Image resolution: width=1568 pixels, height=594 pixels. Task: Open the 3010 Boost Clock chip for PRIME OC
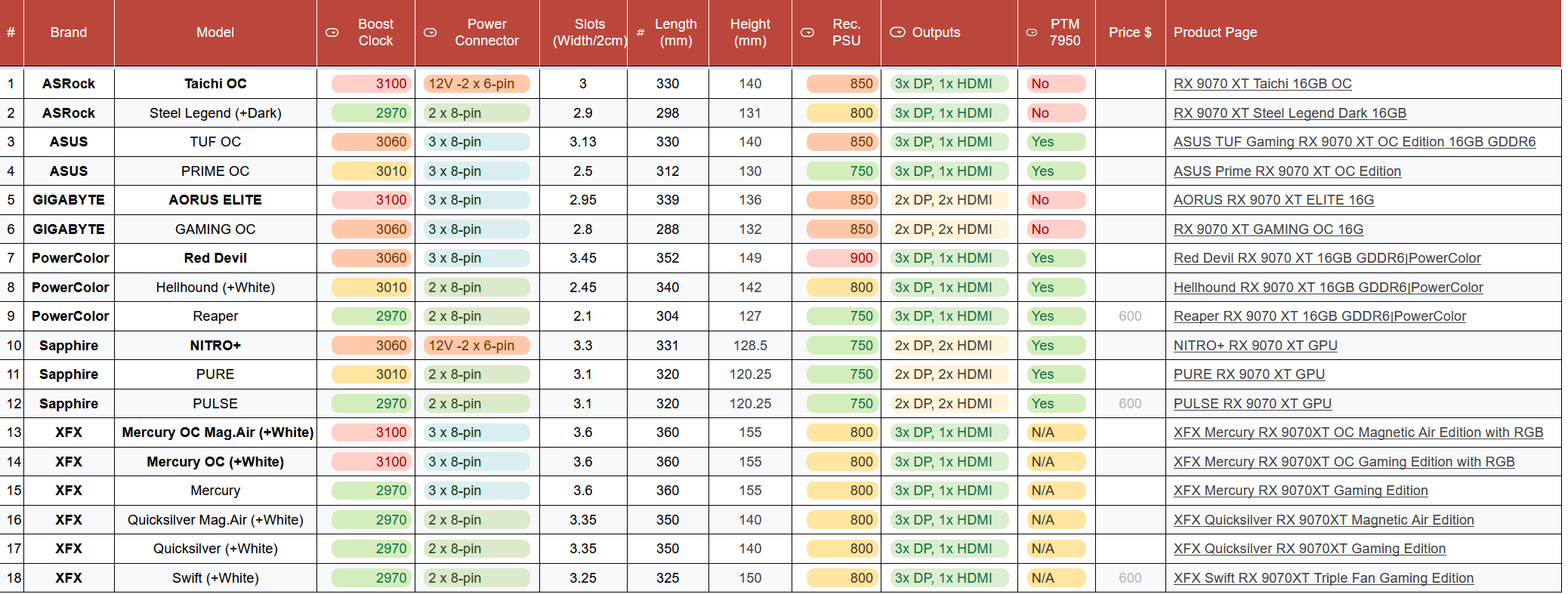coord(371,171)
